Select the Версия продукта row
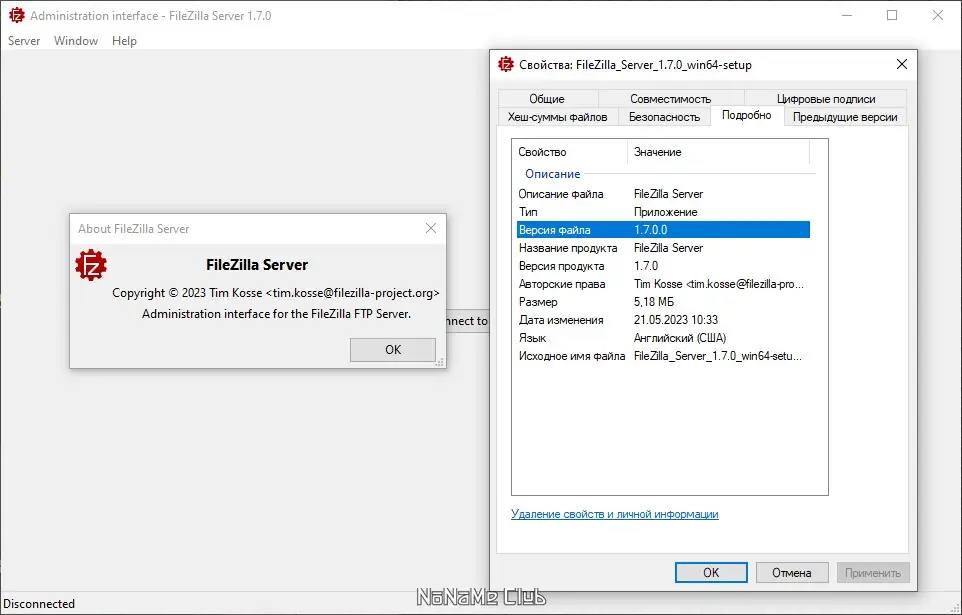Viewport: 962px width, 615px height. (x=663, y=266)
